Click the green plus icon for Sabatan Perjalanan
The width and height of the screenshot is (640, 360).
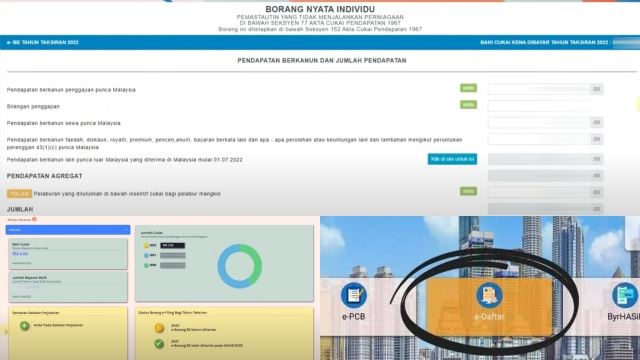point(24,326)
